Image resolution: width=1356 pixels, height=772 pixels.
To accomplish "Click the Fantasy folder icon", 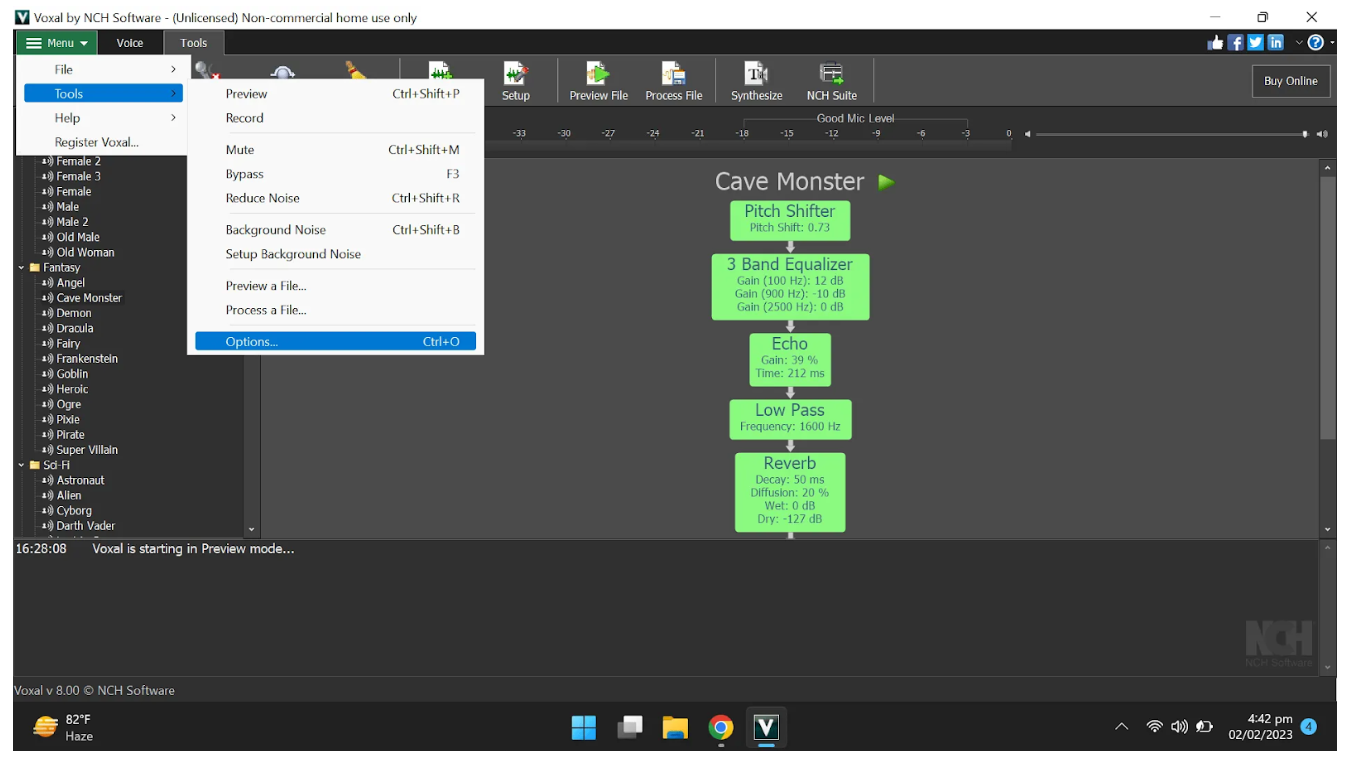I will point(35,268).
